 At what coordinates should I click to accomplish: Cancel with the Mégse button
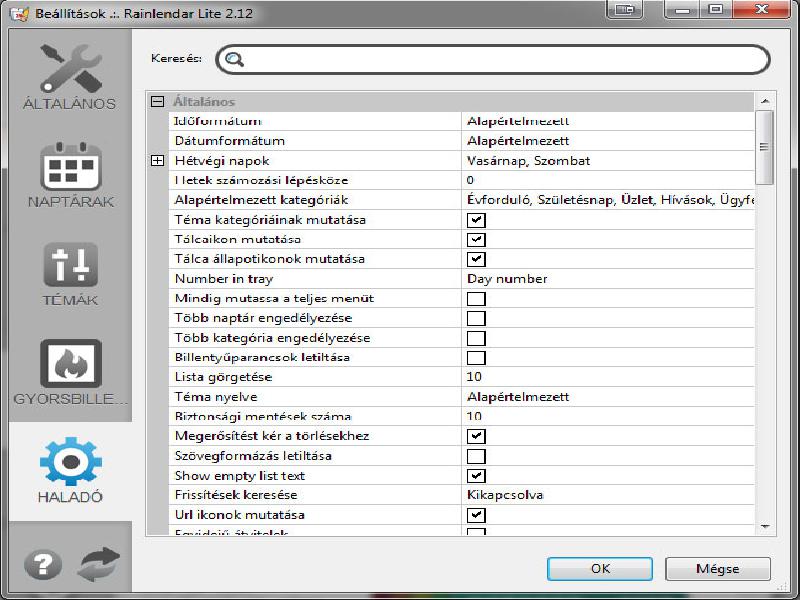[x=717, y=568]
